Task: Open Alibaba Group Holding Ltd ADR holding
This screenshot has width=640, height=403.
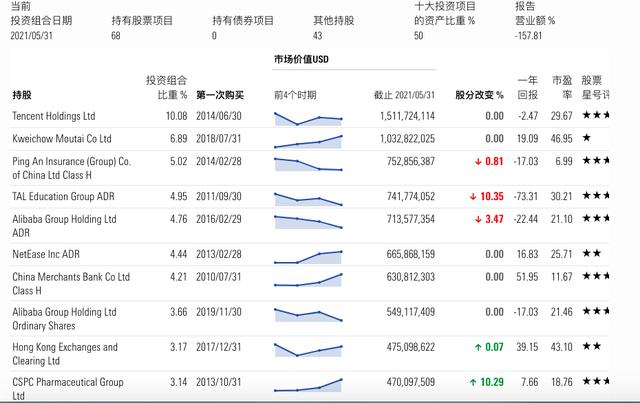Action: [x=64, y=226]
